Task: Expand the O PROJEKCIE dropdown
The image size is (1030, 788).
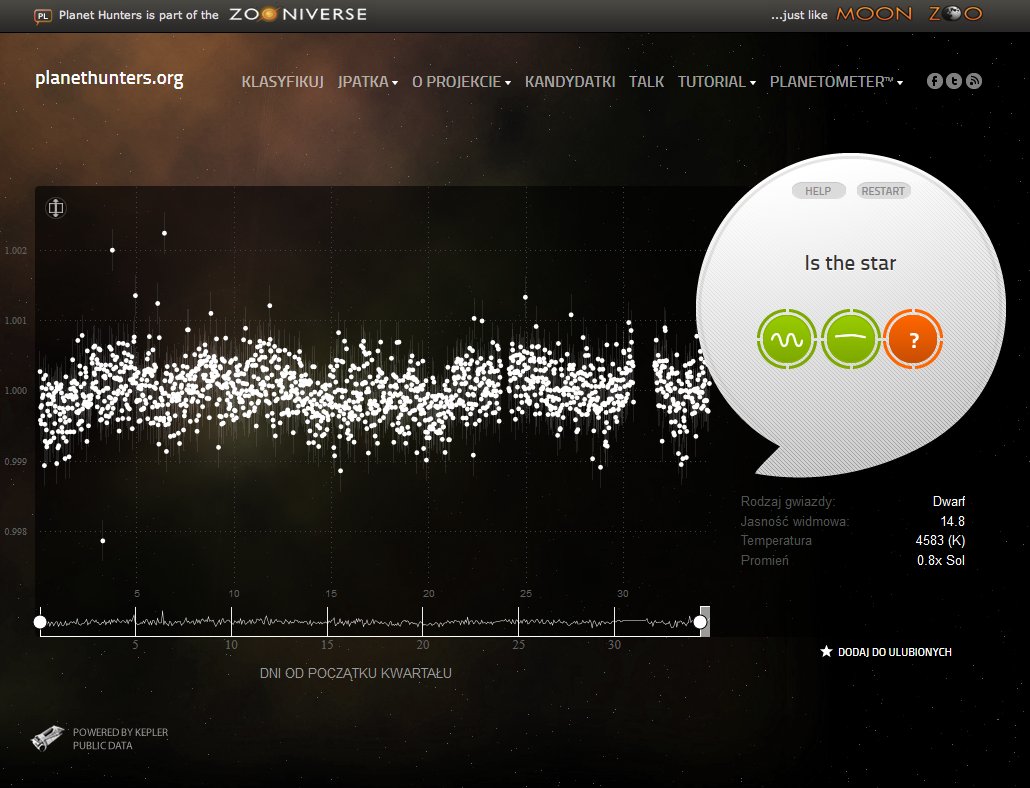Action: 461,82
